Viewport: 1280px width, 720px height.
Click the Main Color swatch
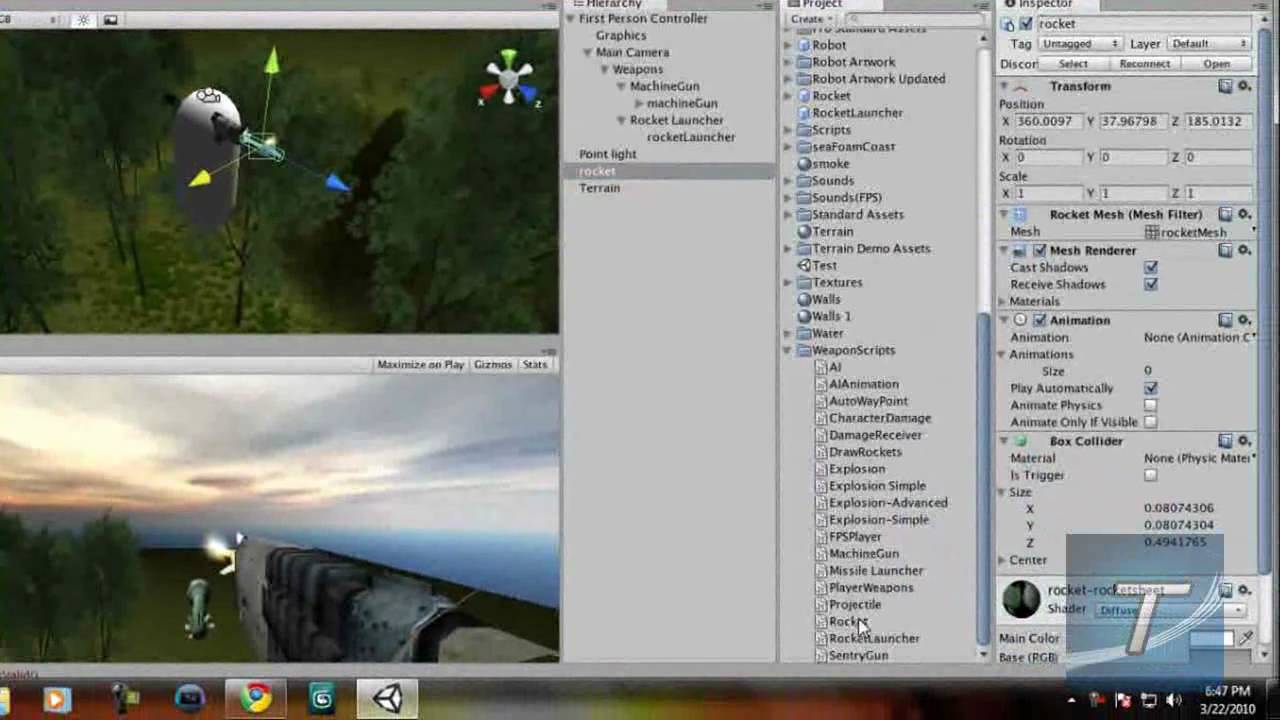coord(1210,638)
